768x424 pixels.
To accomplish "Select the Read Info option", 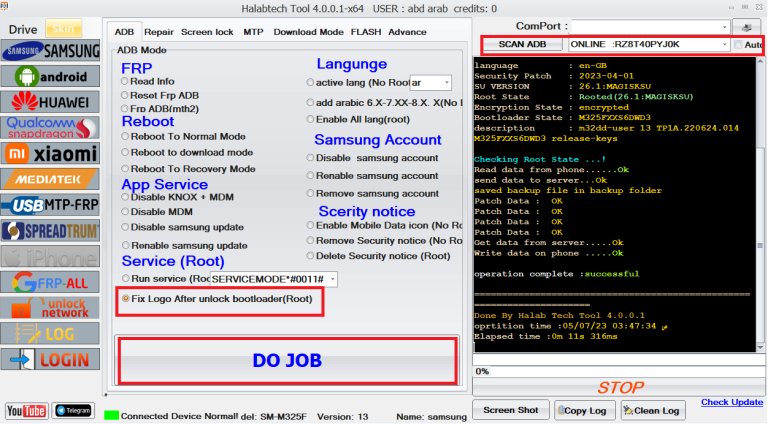I will click(x=148, y=81).
